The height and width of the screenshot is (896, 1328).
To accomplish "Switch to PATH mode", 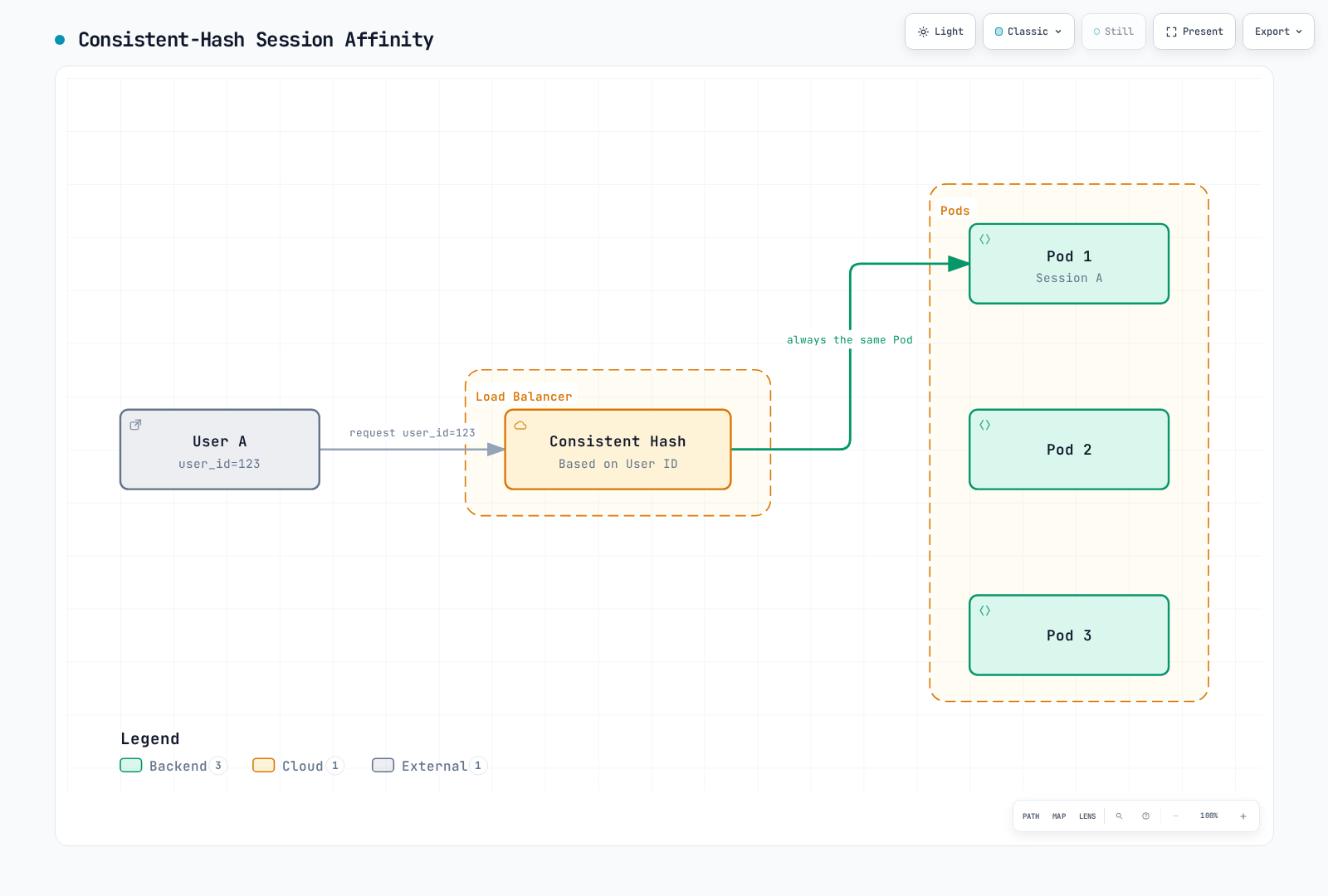I will 1031,816.
